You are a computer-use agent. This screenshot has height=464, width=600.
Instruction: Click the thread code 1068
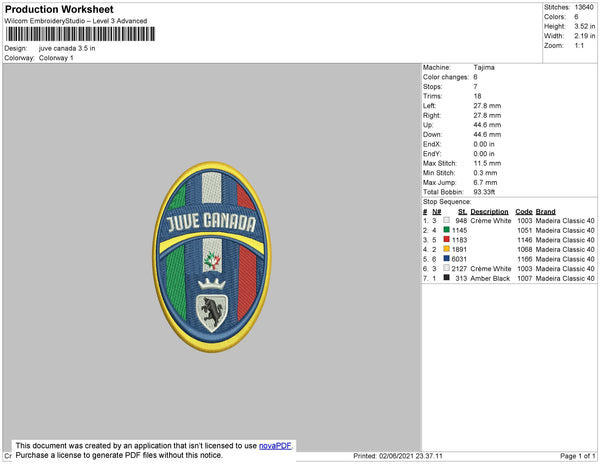[x=525, y=249]
